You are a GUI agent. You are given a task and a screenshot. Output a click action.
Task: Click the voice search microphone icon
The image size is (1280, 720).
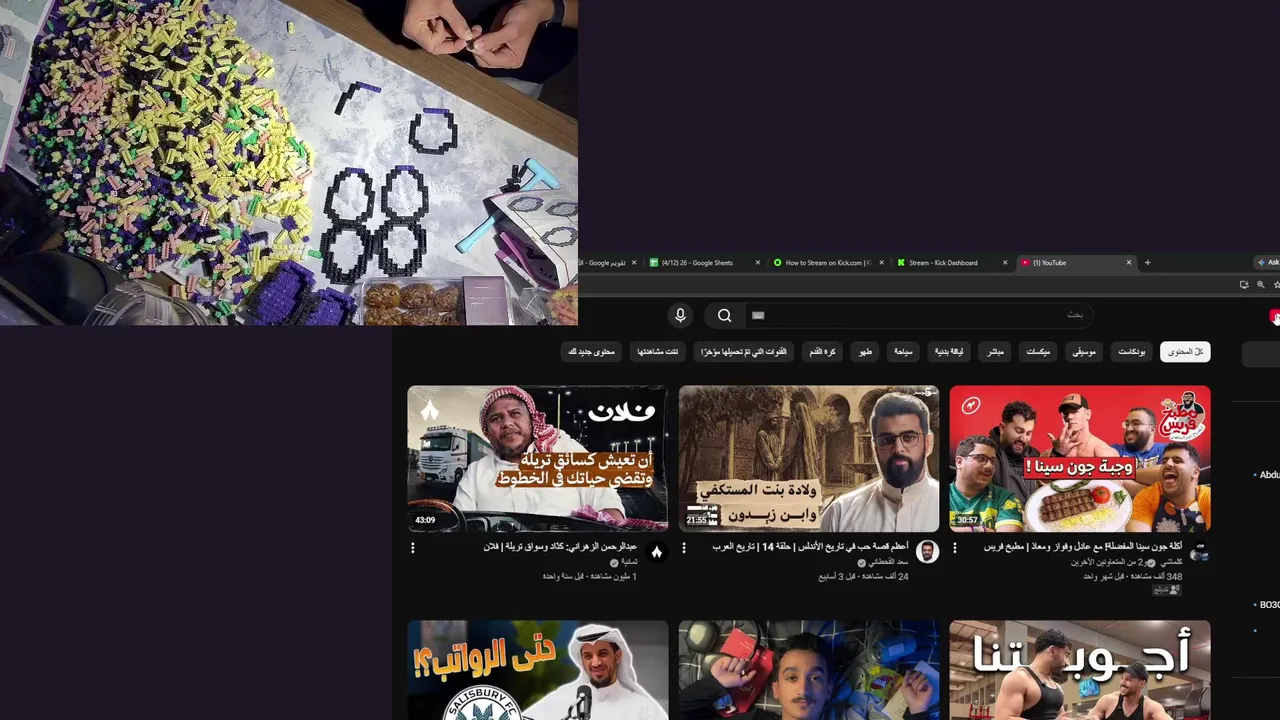(680, 315)
